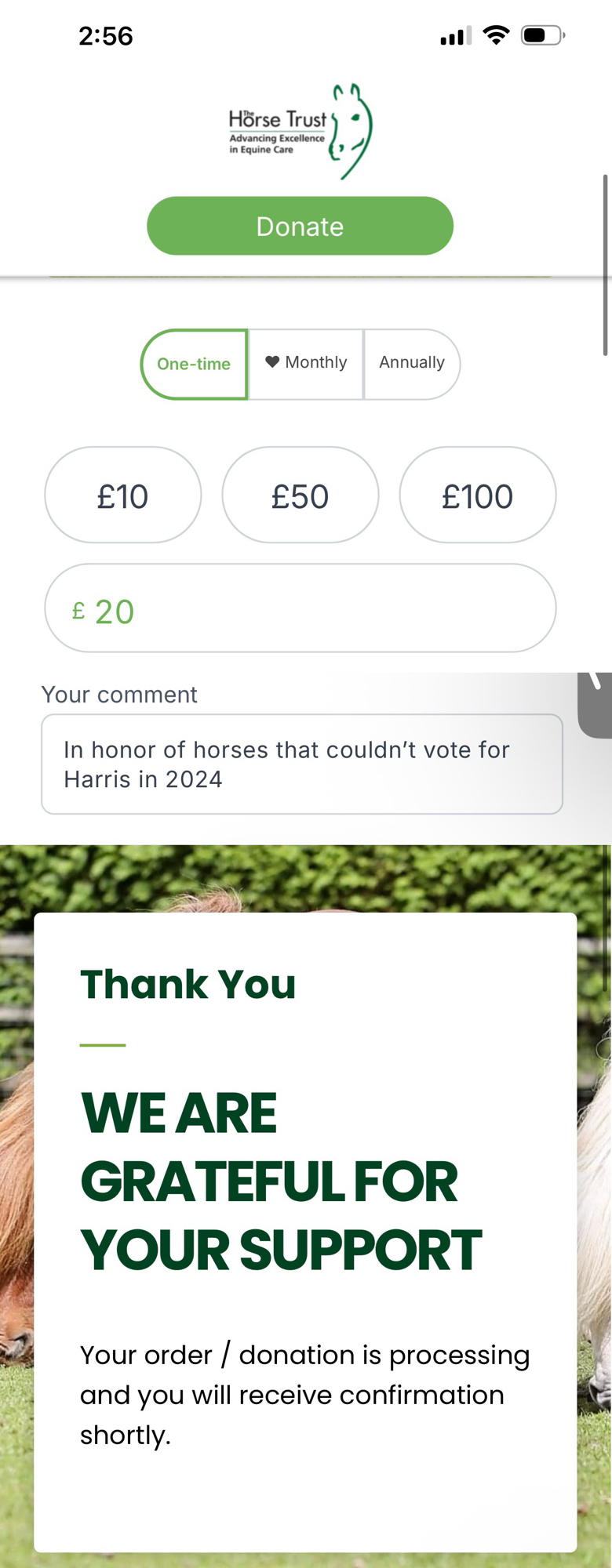
Task: Click the £ symbol in custom amount field
Action: (78, 611)
